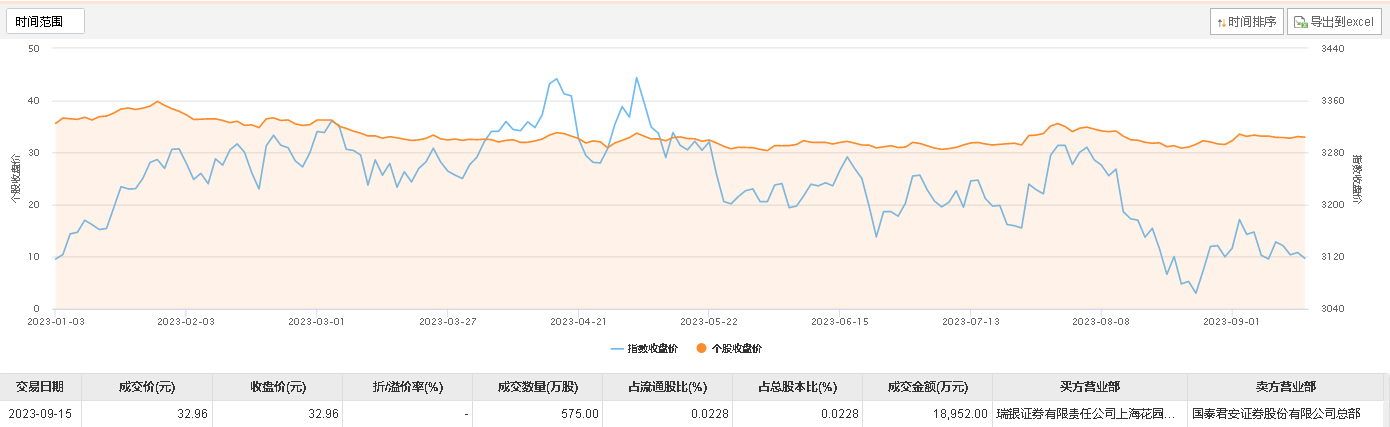Click 买方营业部 column header
This screenshot has width=1390, height=427.
pos(1089,387)
